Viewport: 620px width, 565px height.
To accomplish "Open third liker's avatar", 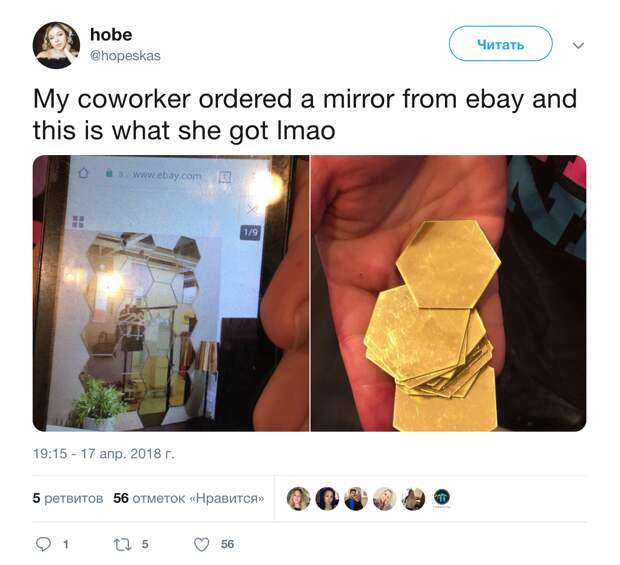I will [356, 499].
